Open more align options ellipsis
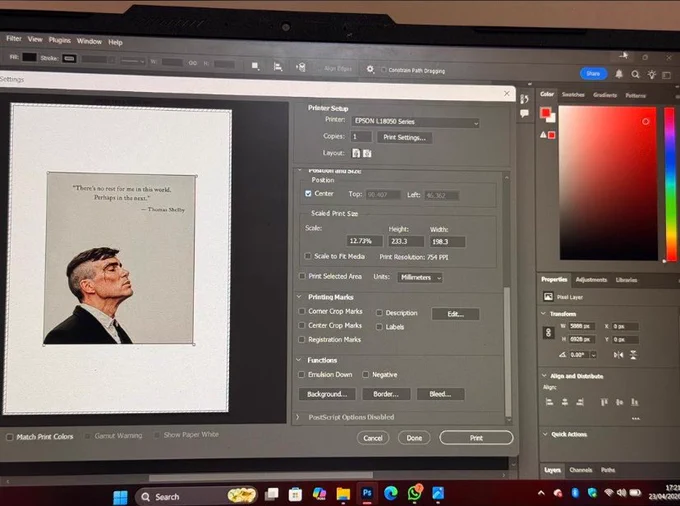This screenshot has height=506, width=680. tap(636, 419)
